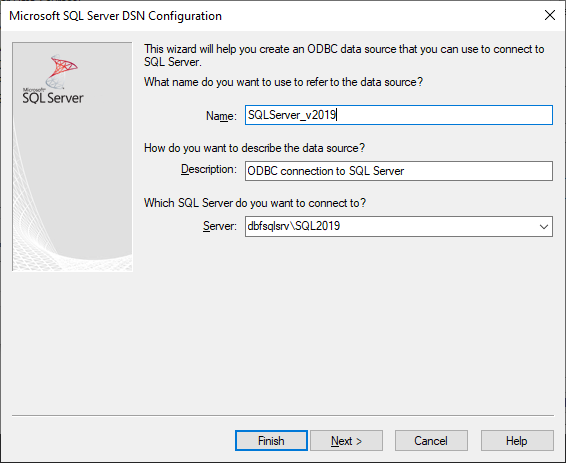Click the Description field label
Screen dimensions: 568x463
point(209,169)
